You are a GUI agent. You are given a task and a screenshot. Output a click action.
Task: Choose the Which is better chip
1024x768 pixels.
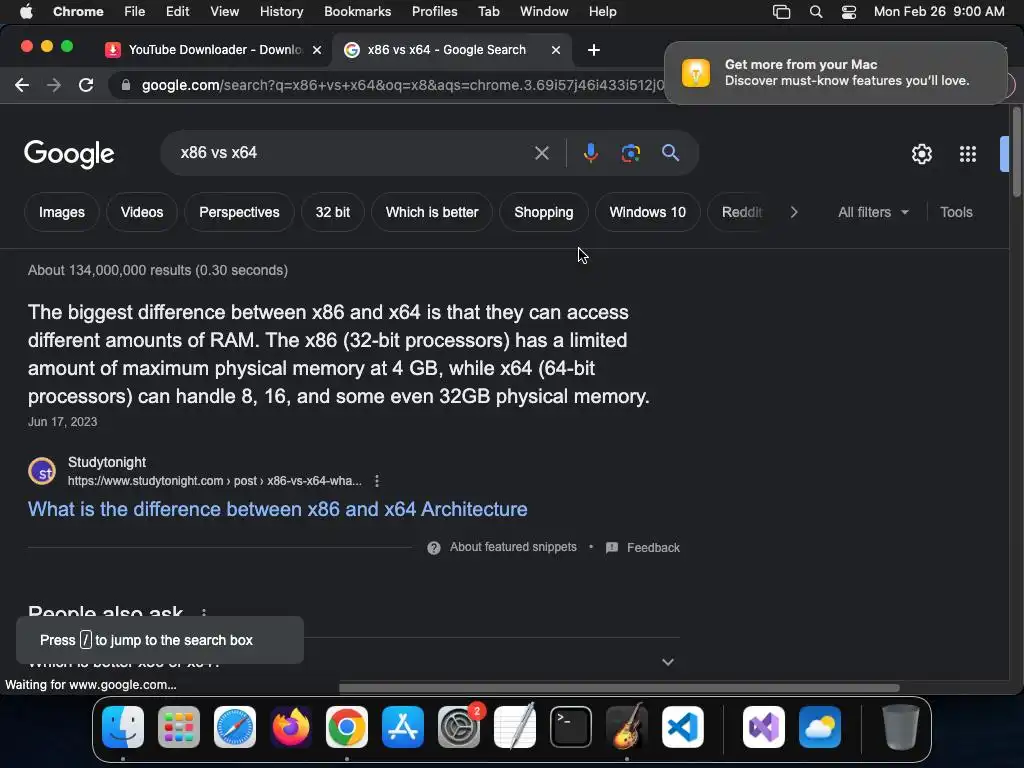pos(432,212)
